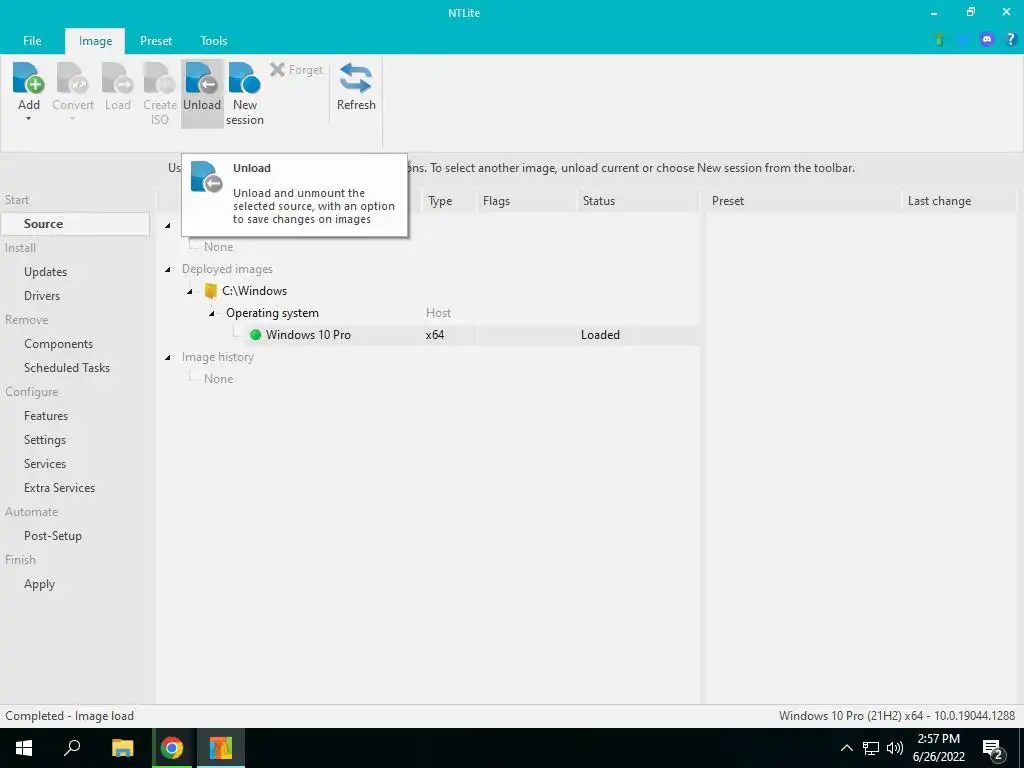The width and height of the screenshot is (1024, 768).
Task: Open the File menu
Action: point(32,40)
